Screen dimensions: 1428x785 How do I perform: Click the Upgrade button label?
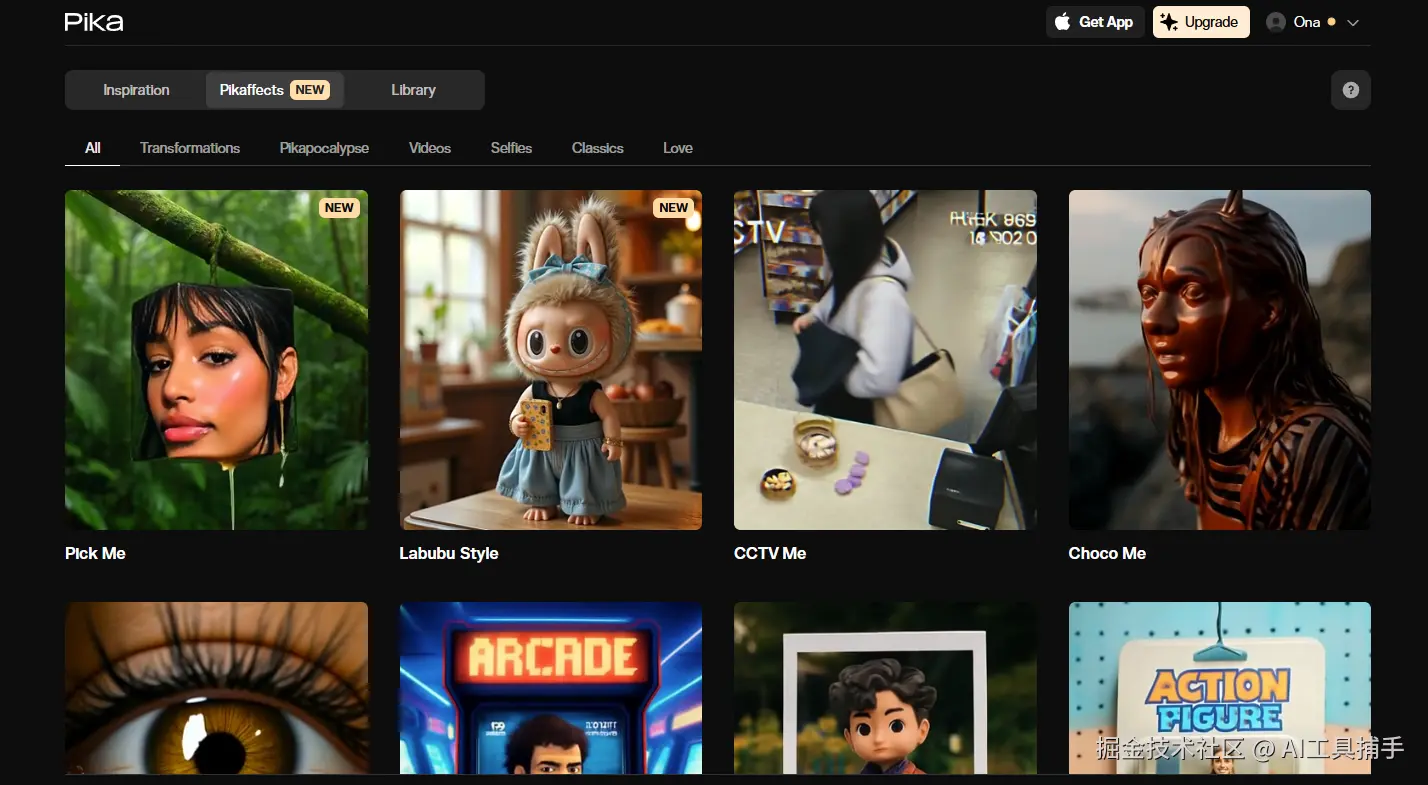pos(1211,22)
